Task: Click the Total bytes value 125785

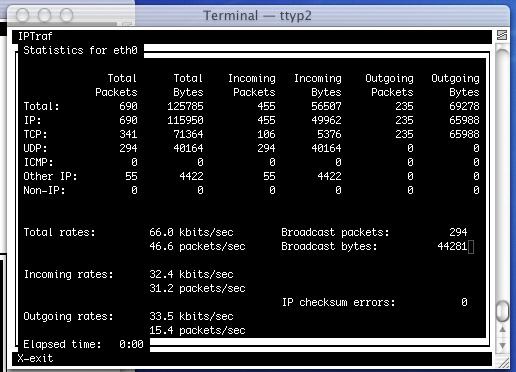Action: (185, 106)
